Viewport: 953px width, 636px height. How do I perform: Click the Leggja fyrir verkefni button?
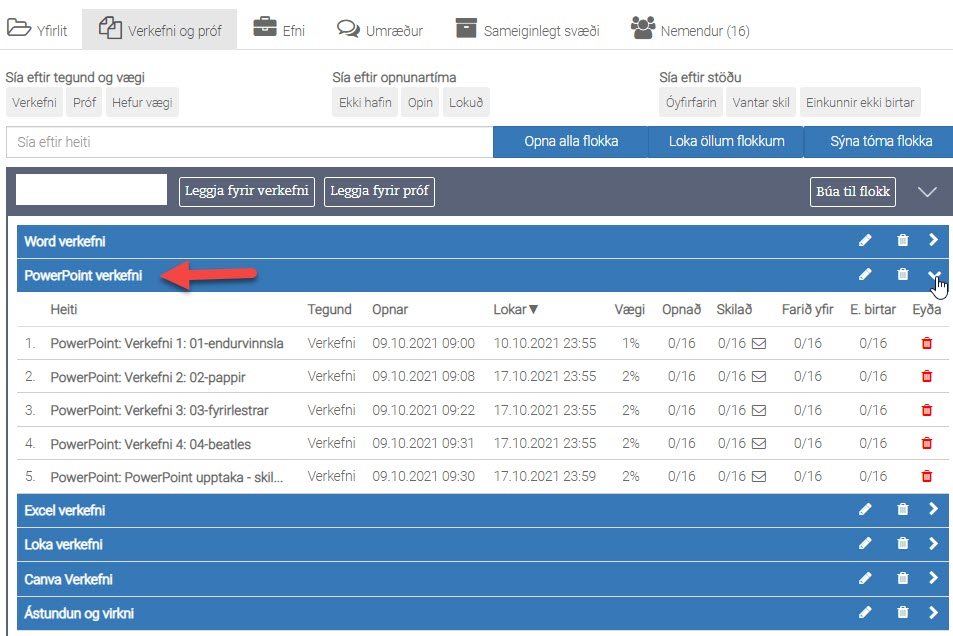[247, 191]
